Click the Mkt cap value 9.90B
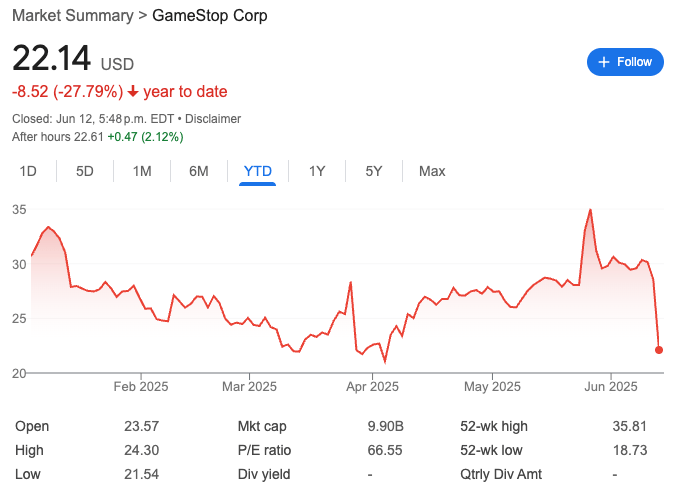Image resolution: width=688 pixels, height=493 pixels. tap(386, 426)
